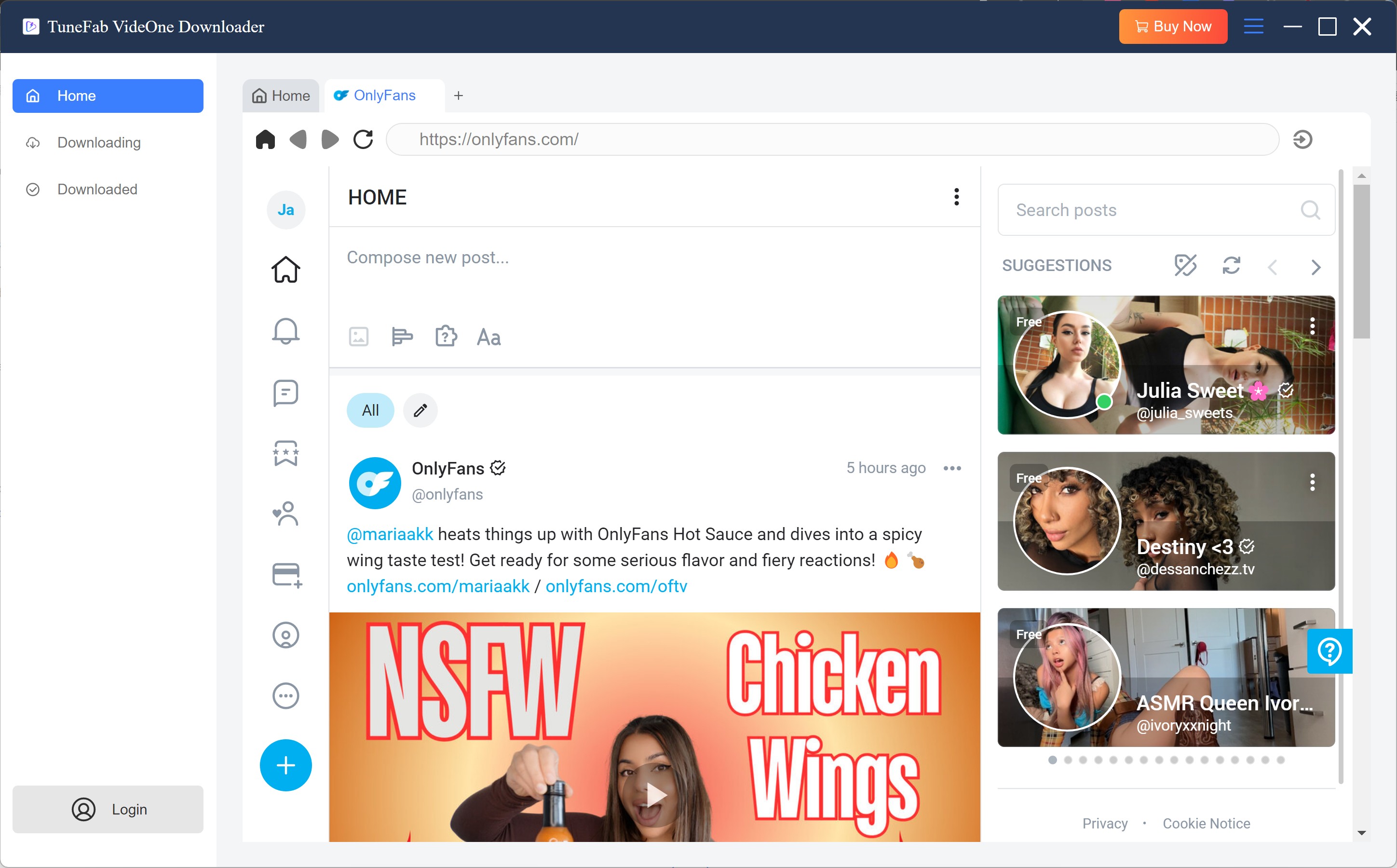Viewport: 1397px width, 868px height.
Task: Open the Downloading section
Action: 108,142
